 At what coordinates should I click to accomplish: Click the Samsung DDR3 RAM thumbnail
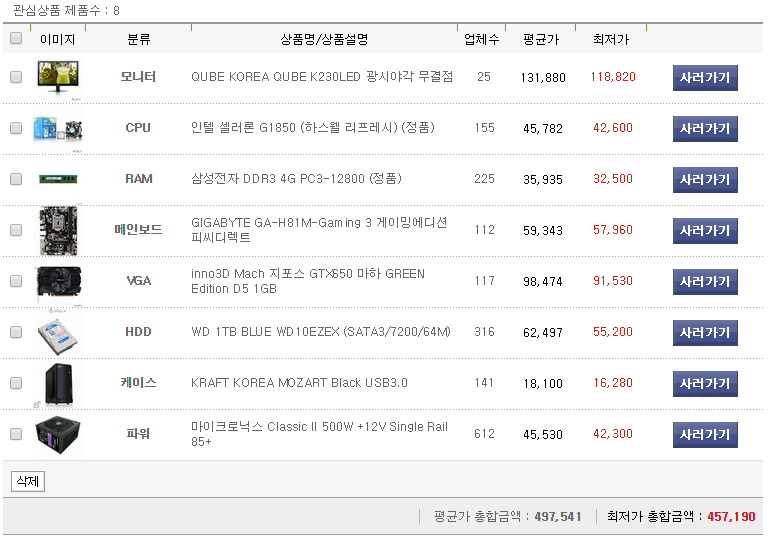[57, 179]
